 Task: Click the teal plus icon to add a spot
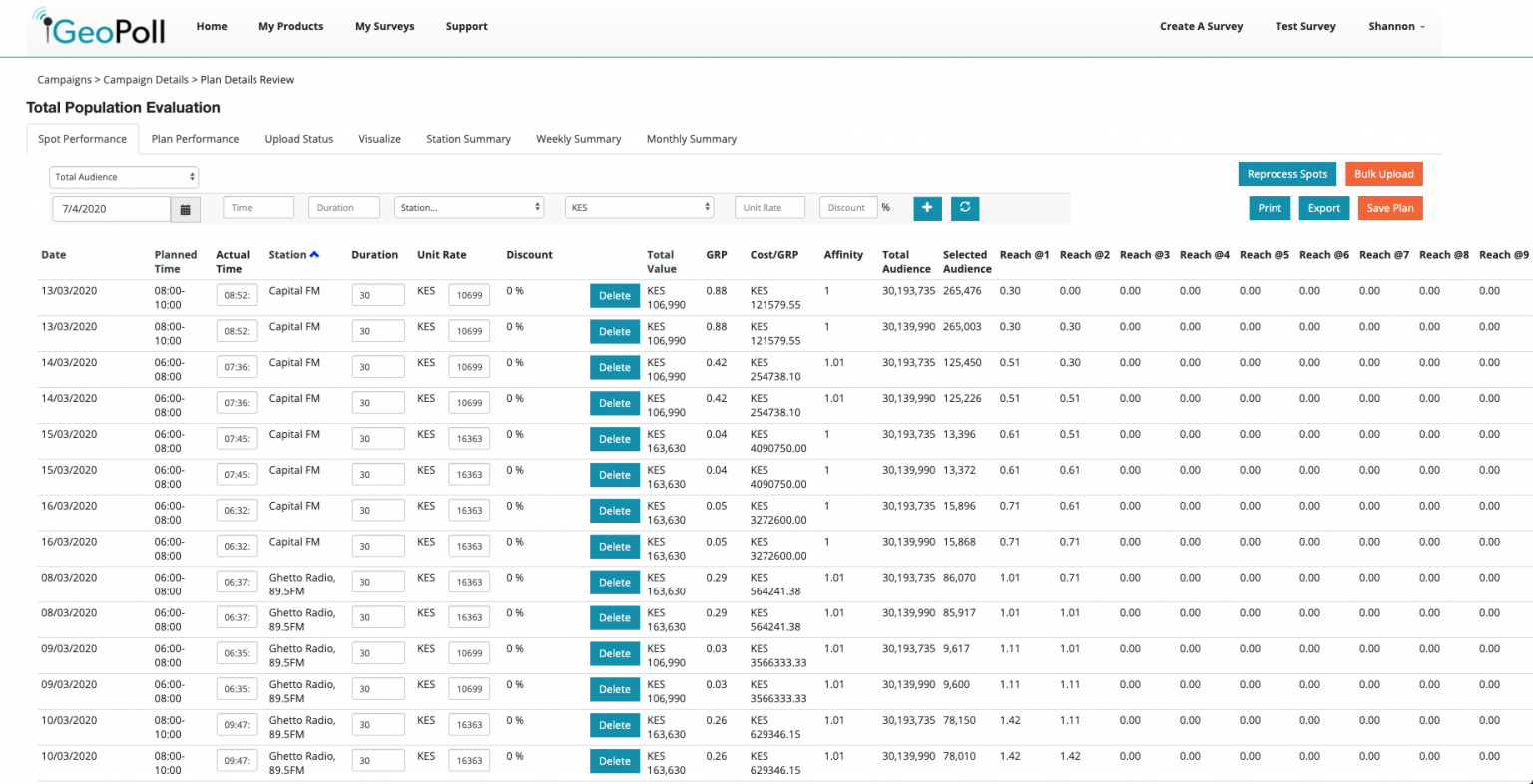coord(926,208)
